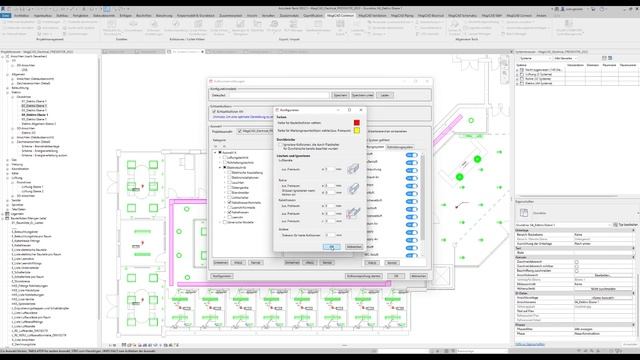Image resolution: width=640 pixels, height=360 pixels.
Task: Switch to the Rohrleitungssysteme tab
Action: tap(400, 147)
